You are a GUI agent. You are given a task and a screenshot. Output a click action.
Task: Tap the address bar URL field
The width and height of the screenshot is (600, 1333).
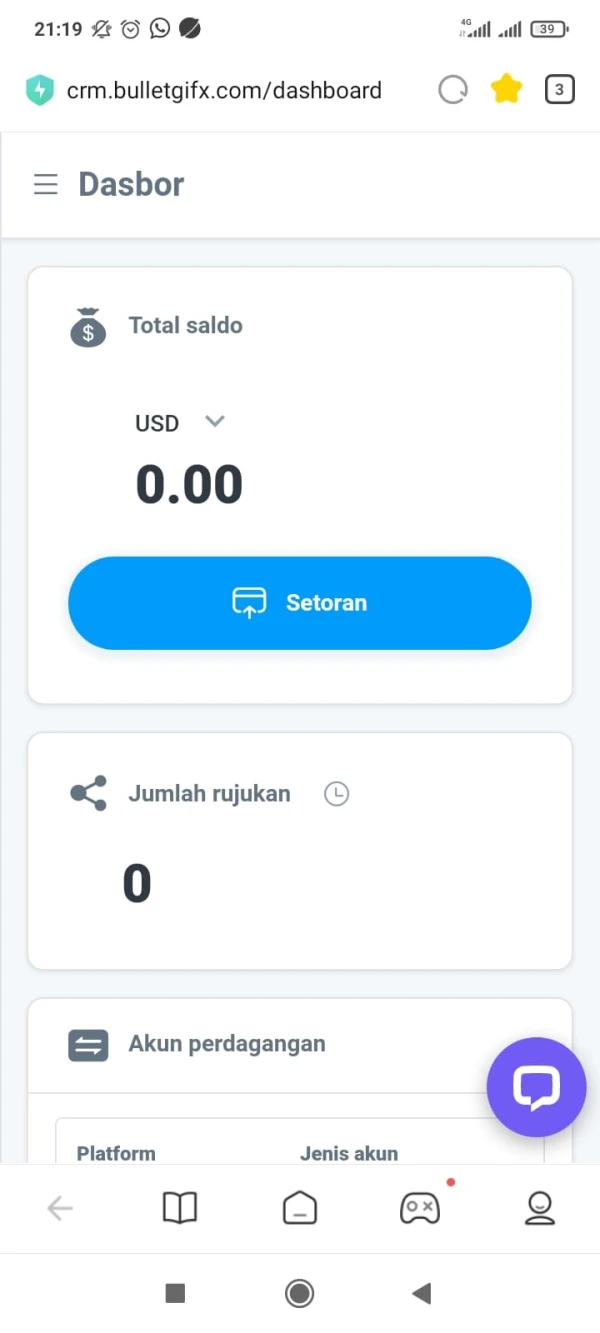click(x=224, y=90)
